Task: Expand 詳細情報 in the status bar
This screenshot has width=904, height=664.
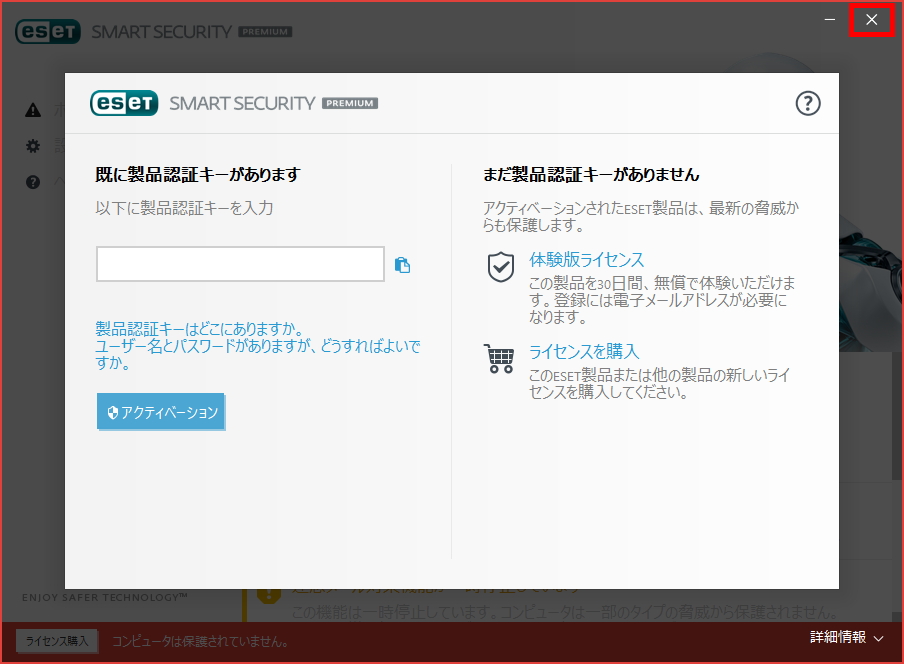Action: [846, 637]
